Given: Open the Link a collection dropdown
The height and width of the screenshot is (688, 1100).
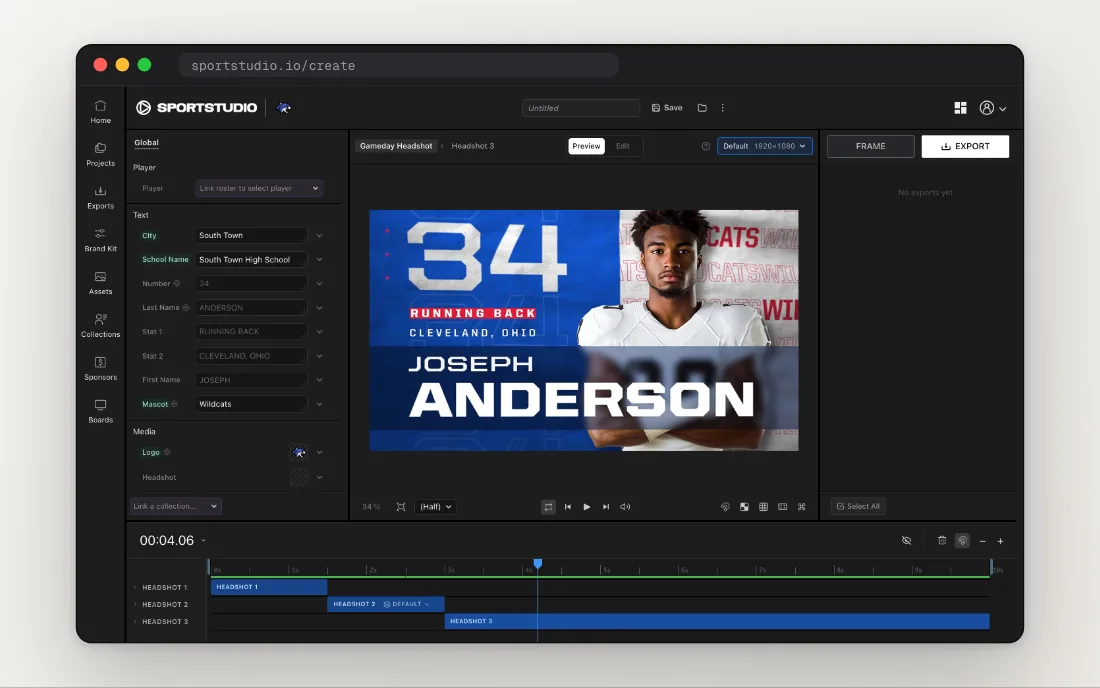Looking at the screenshot, I should pyautogui.click(x=175, y=506).
